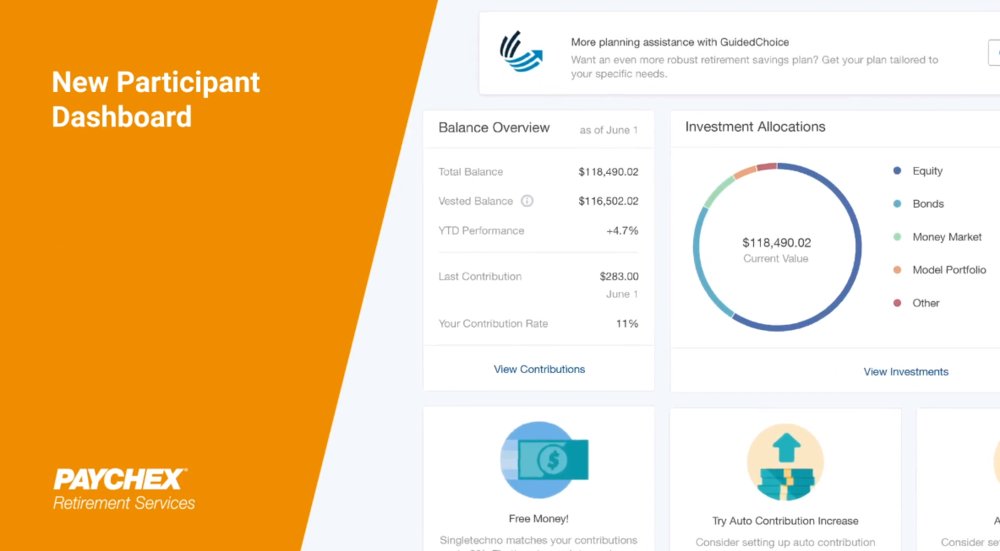
Task: Open the View Investments link
Action: (906, 372)
